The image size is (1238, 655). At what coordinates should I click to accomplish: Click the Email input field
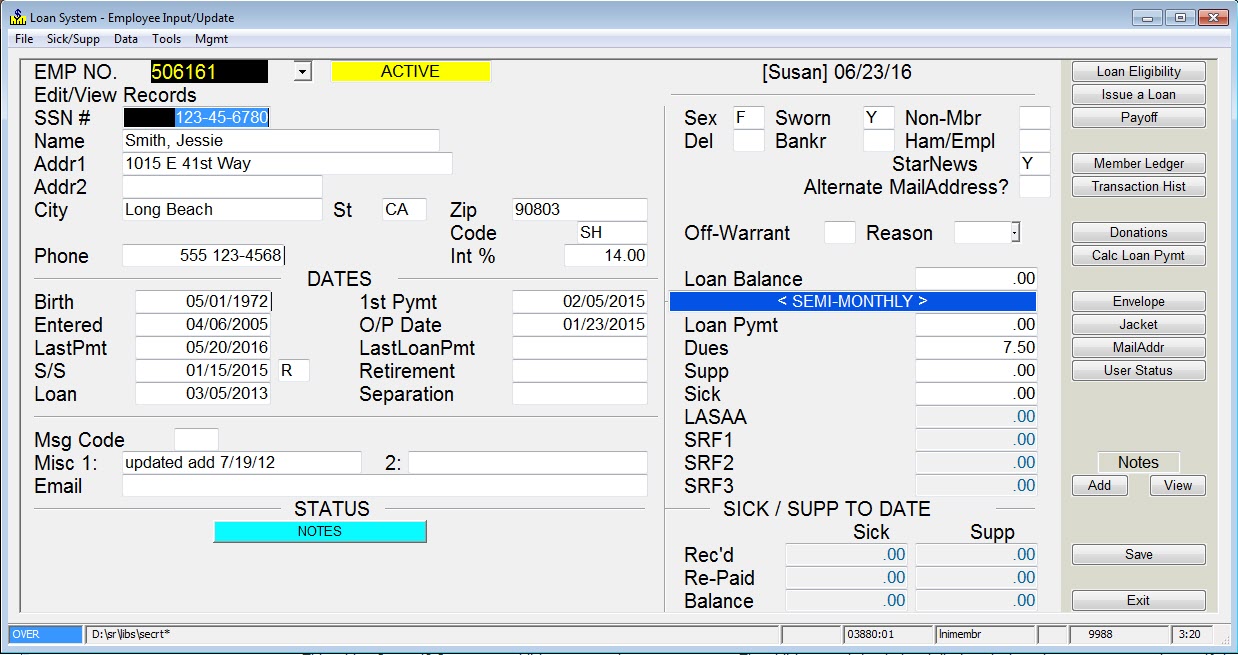coord(384,486)
